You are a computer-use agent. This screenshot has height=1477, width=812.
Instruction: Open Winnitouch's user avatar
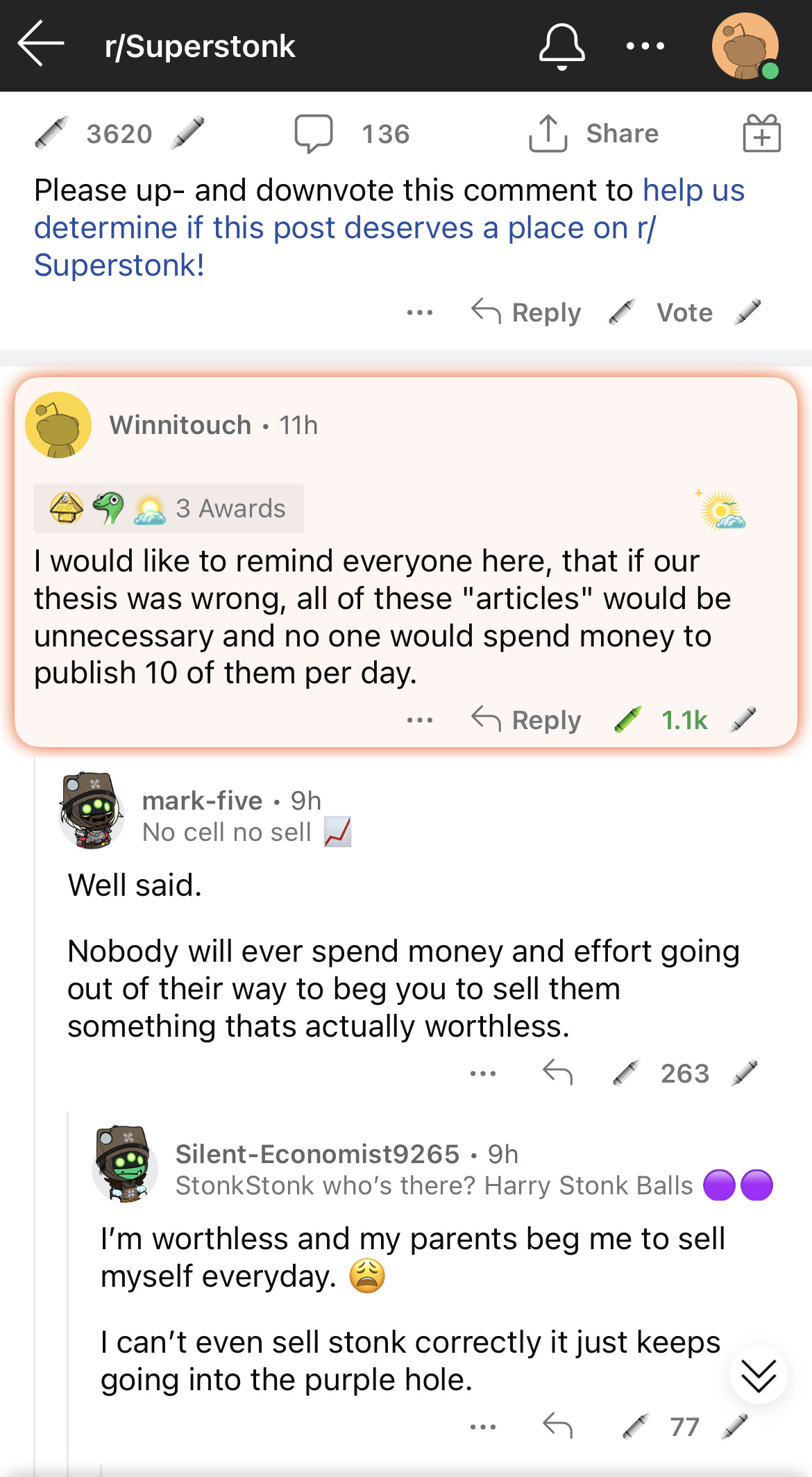[58, 425]
